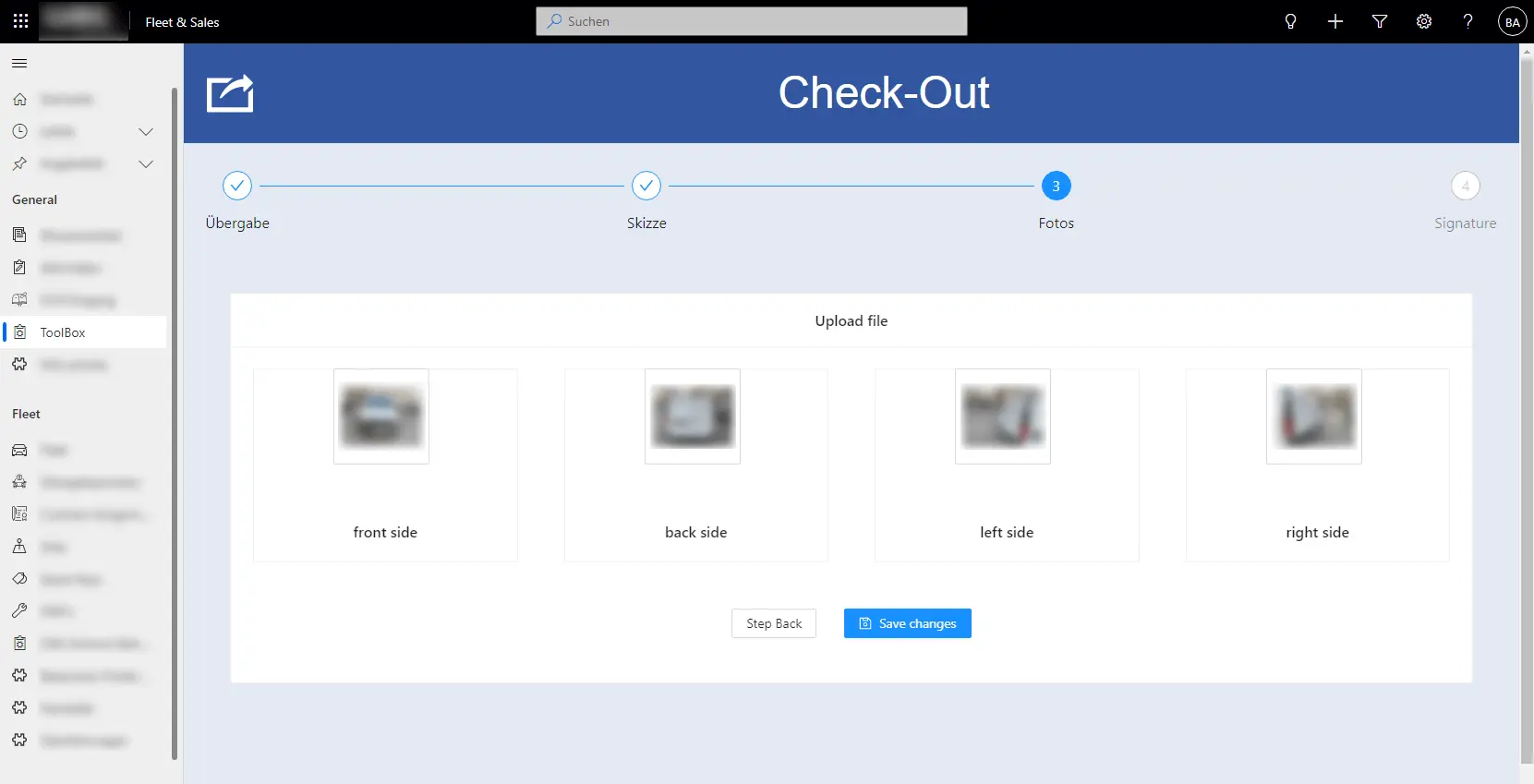Screen dimensions: 1534x784
Task: Click the Check-Out page title
Action: (x=884, y=92)
